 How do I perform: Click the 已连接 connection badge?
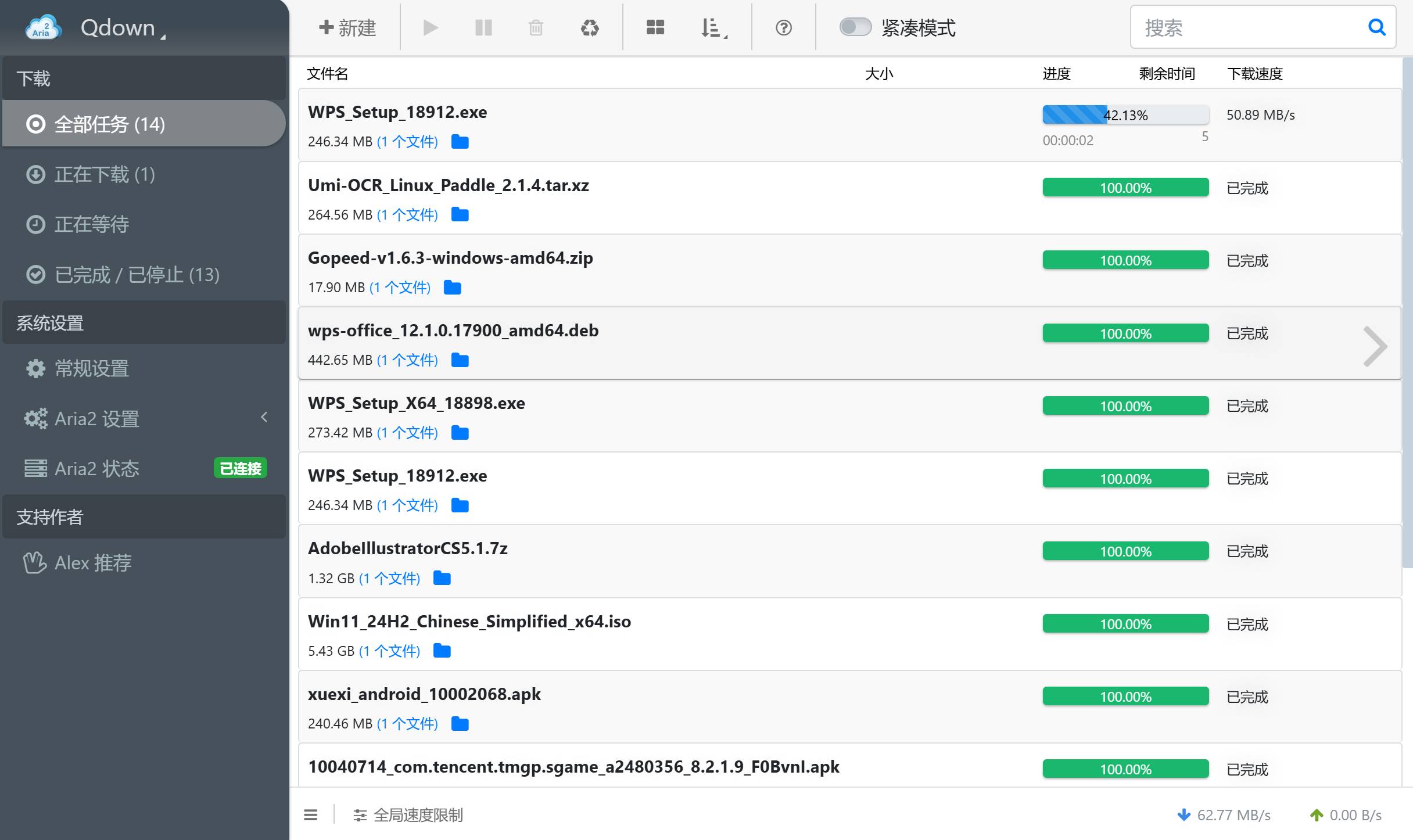241,468
